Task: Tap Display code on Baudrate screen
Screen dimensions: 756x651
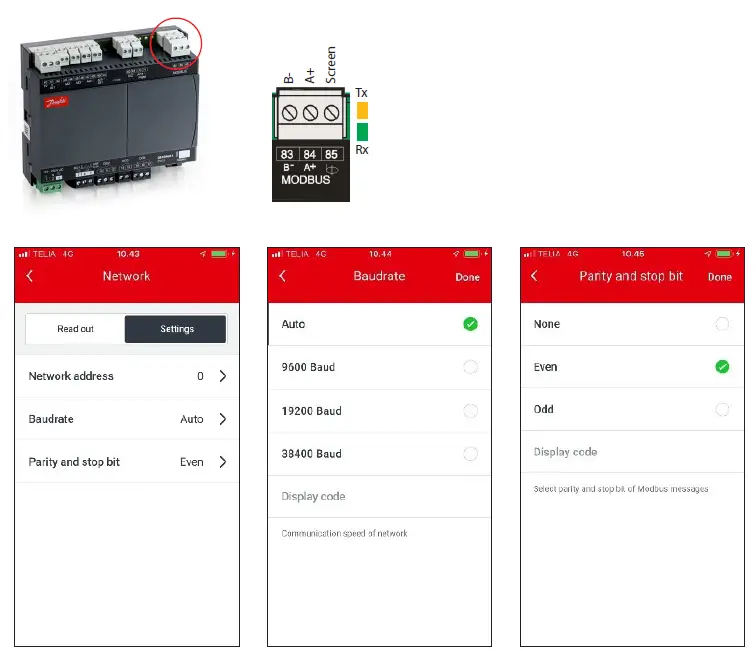Action: point(313,496)
